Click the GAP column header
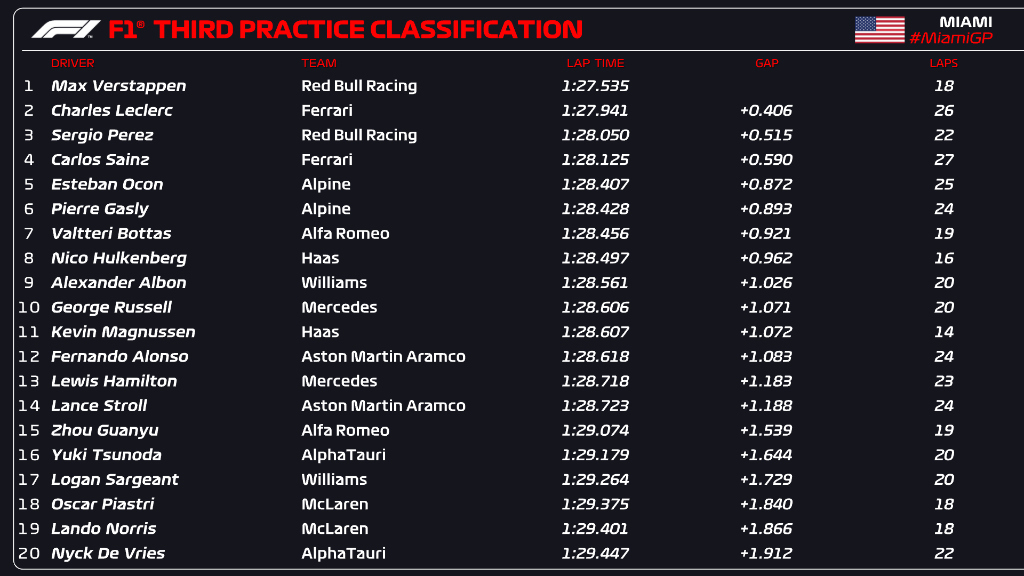1024x576 pixels. point(766,63)
